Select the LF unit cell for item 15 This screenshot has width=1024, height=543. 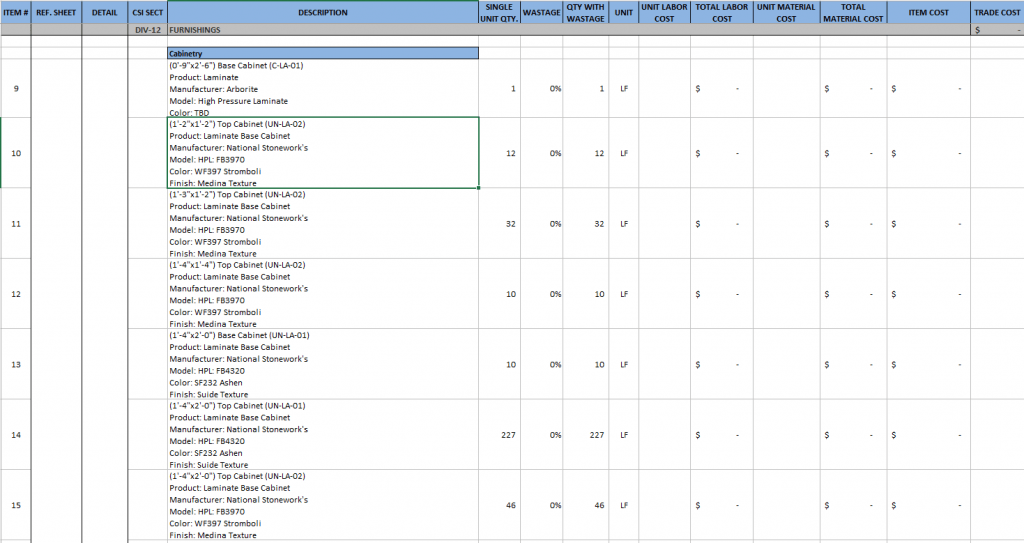coord(624,506)
